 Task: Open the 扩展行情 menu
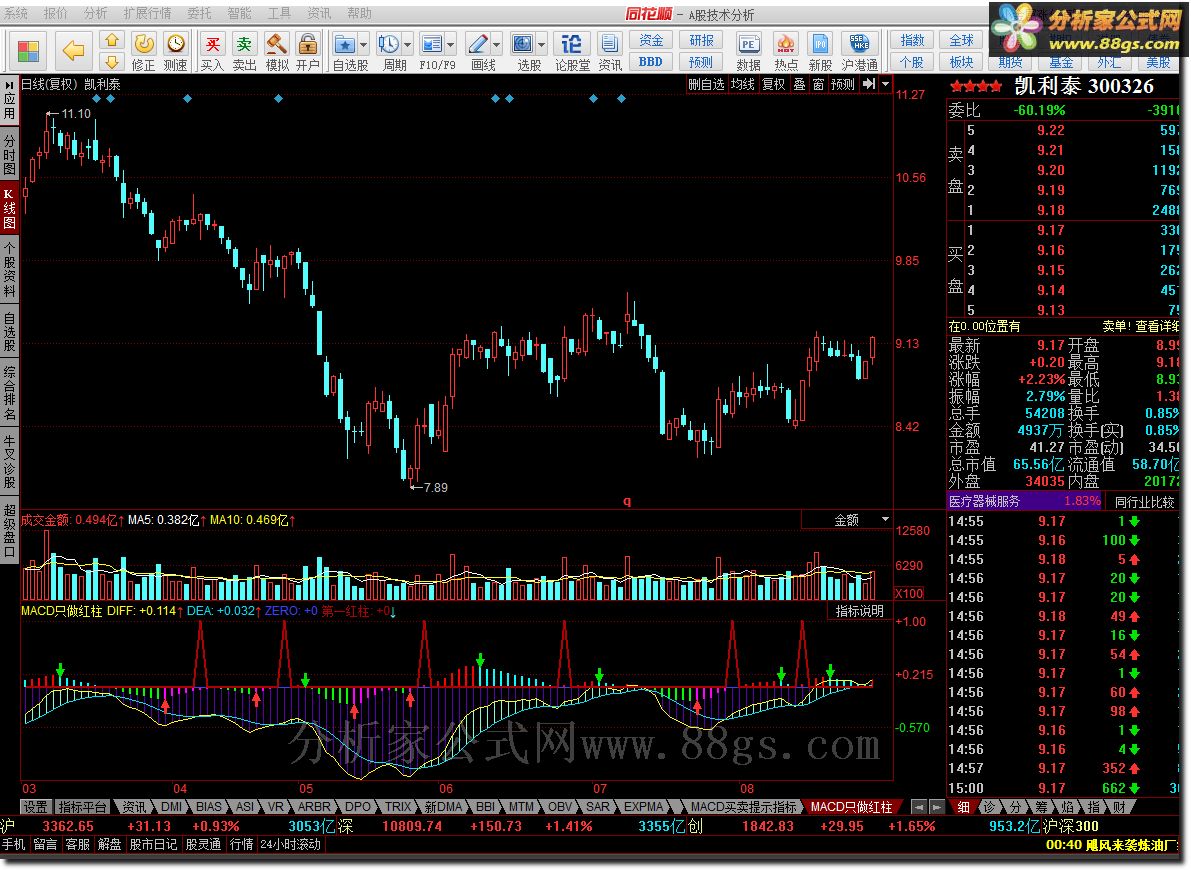(x=147, y=14)
